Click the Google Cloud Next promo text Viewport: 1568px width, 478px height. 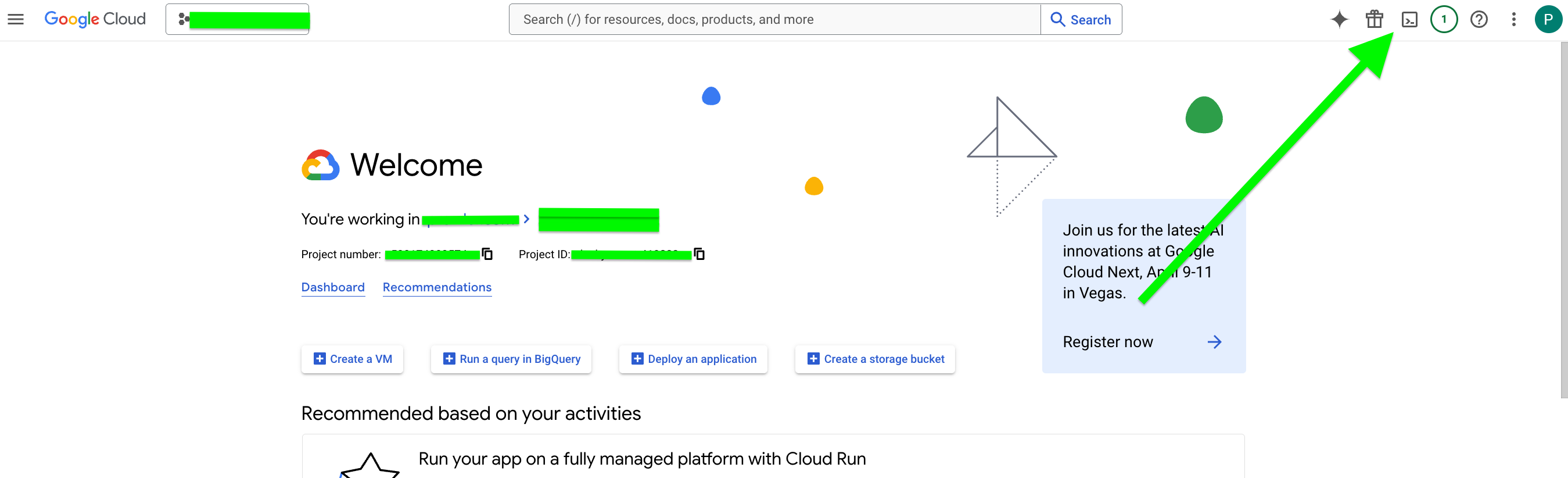pos(1143,262)
